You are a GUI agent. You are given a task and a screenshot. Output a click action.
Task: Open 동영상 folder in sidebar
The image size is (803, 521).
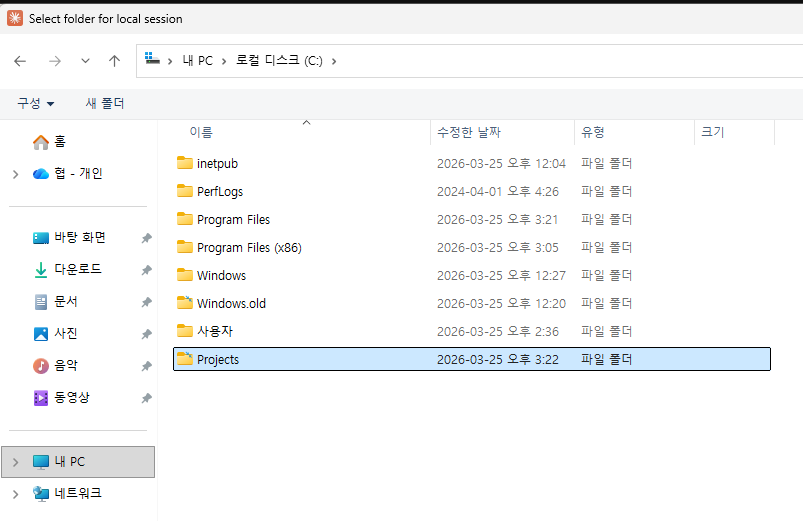click(71, 398)
